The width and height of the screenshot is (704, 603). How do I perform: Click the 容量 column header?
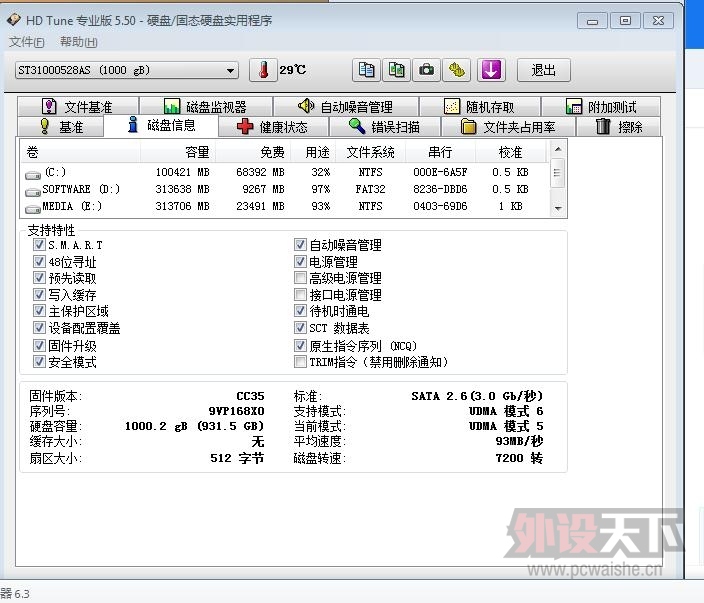[x=178, y=152]
